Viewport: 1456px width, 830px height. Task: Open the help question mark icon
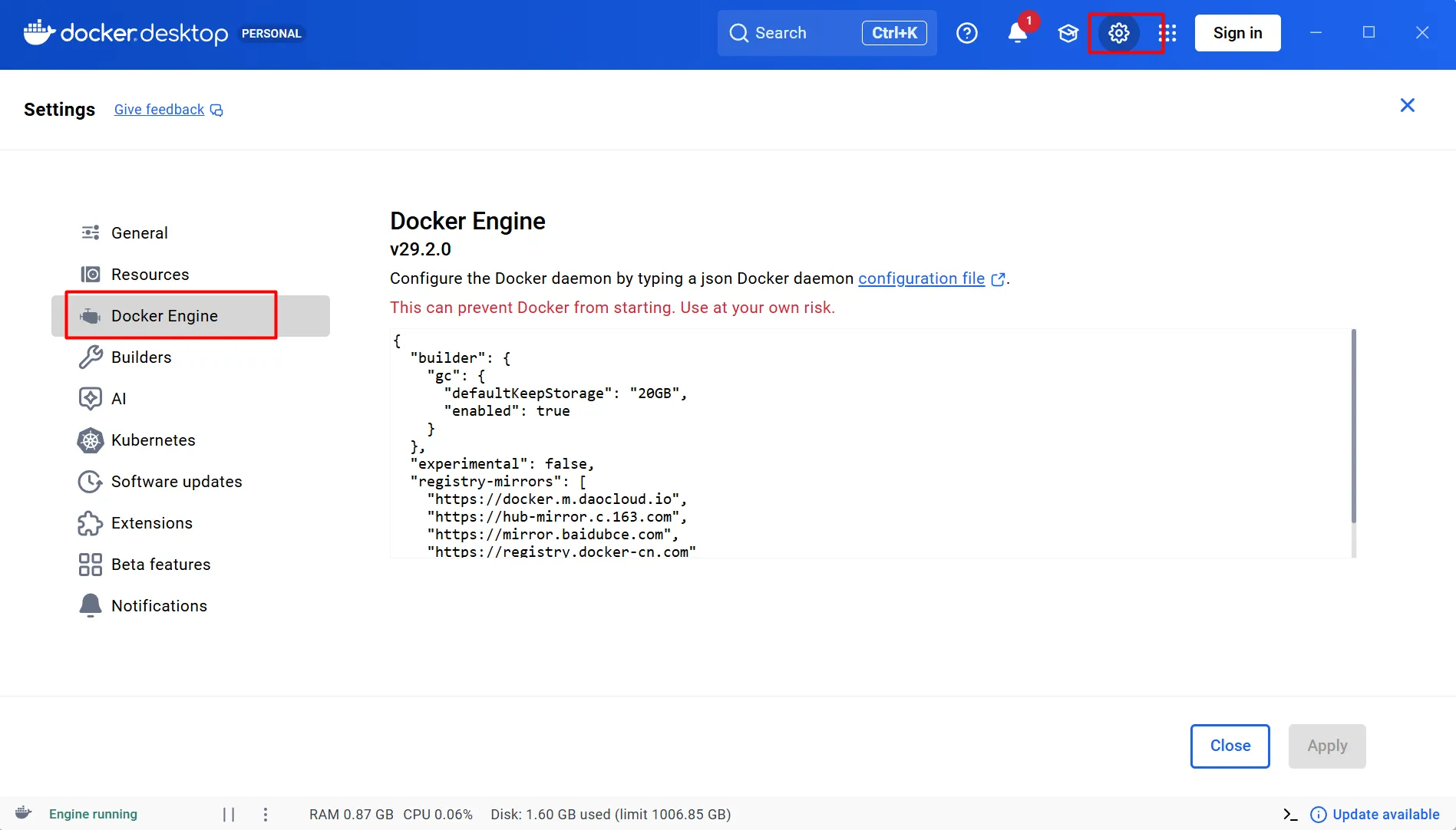966,33
